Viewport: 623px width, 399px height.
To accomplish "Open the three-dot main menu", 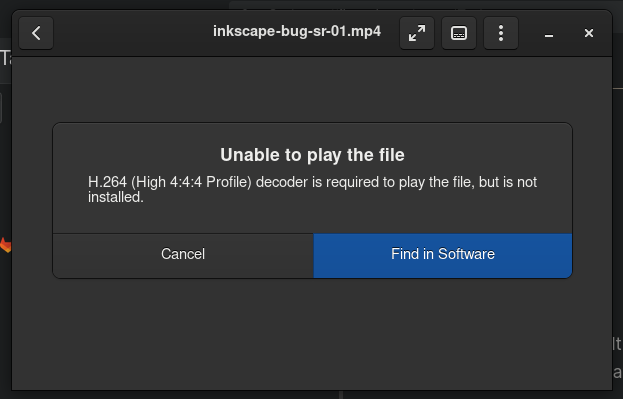I will tap(501, 33).
